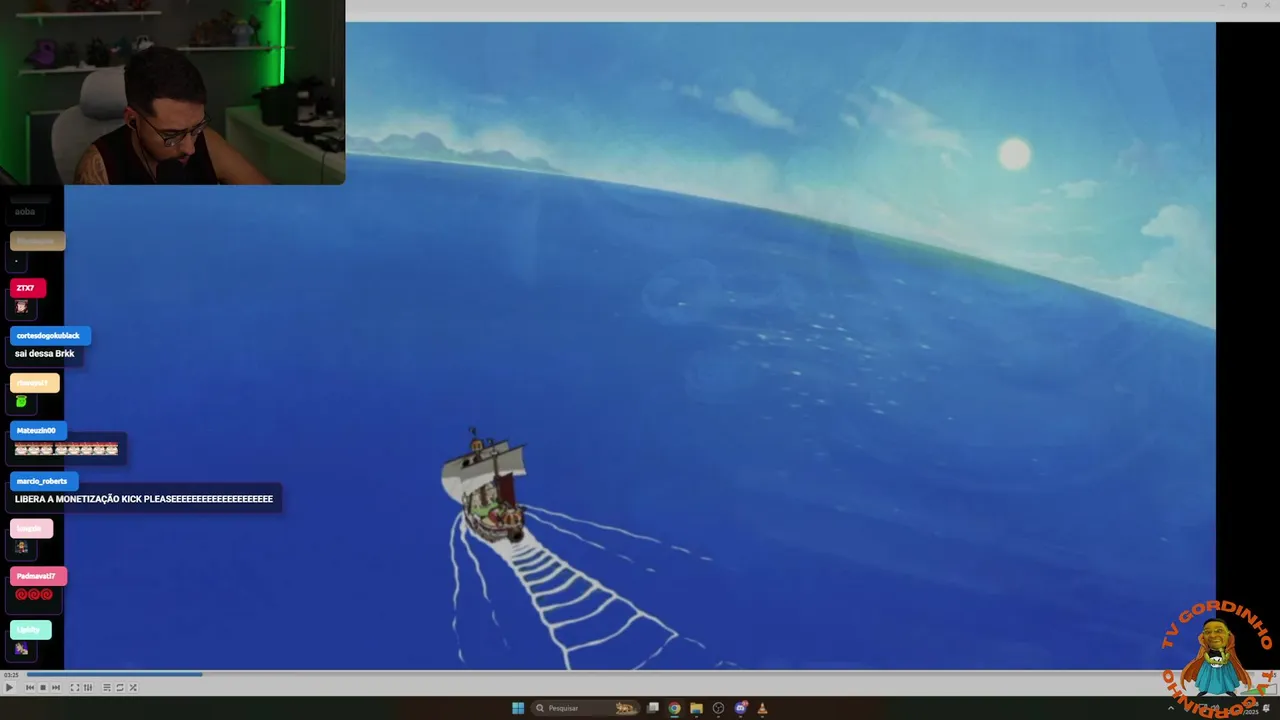The width and height of the screenshot is (1280, 720).
Task: Toggle shuffle random playback in VLC
Action: [x=133, y=687]
